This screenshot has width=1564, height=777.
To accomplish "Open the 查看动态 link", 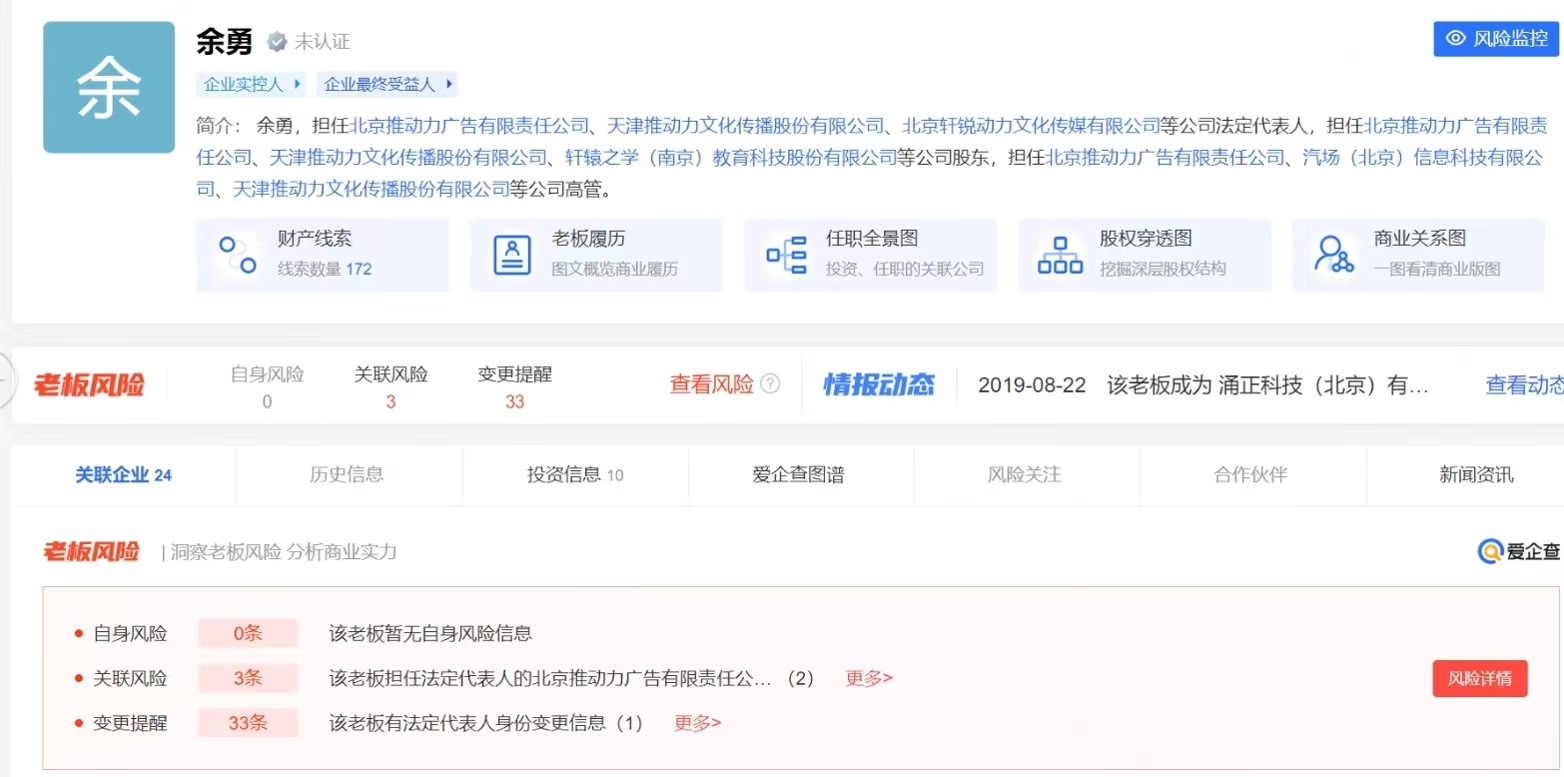I will tap(1524, 385).
